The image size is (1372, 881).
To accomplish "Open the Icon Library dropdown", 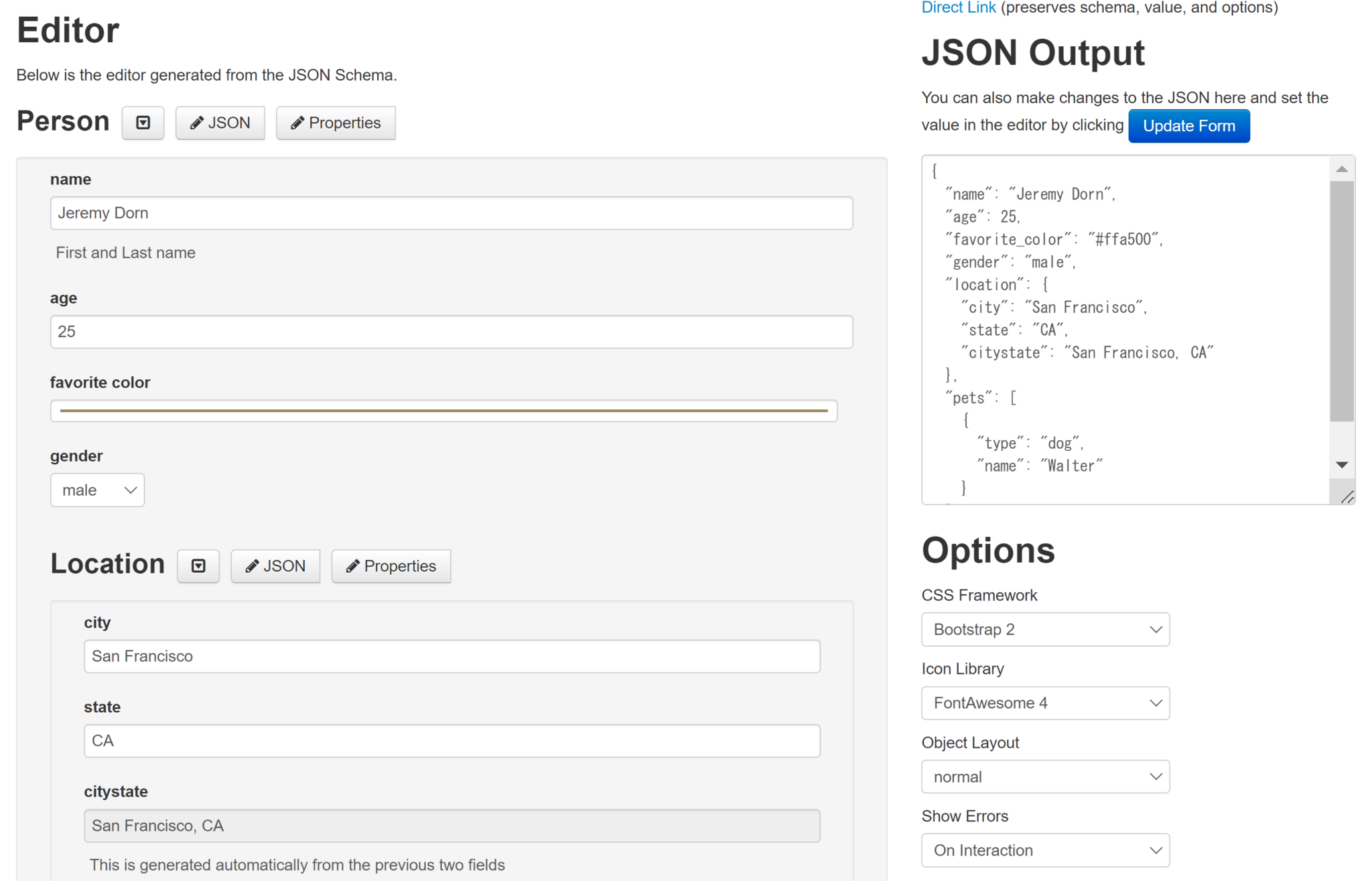I will click(x=1045, y=703).
